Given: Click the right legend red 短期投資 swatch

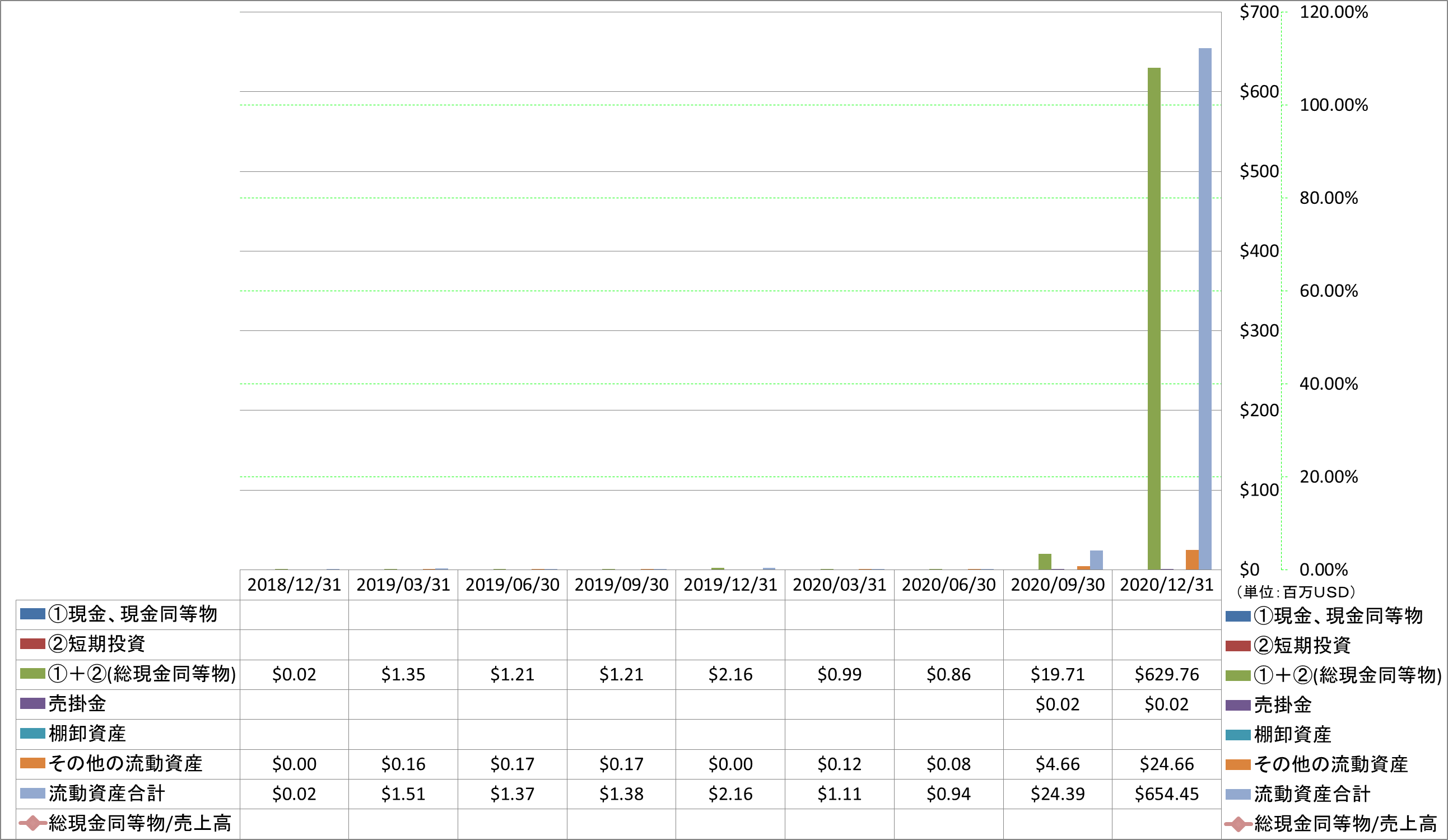Looking at the screenshot, I should [1239, 646].
